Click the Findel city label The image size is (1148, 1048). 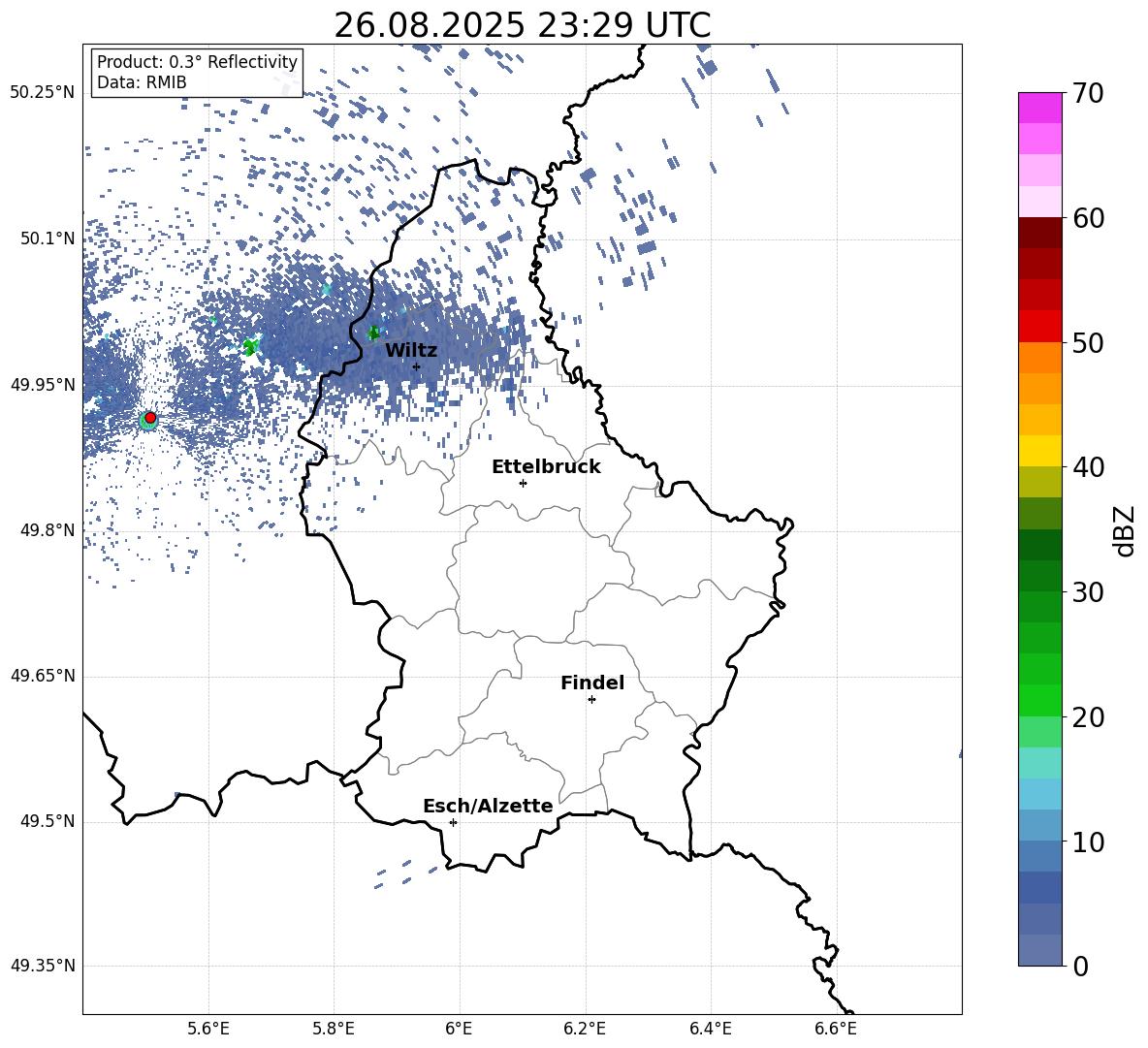pyautogui.click(x=592, y=683)
